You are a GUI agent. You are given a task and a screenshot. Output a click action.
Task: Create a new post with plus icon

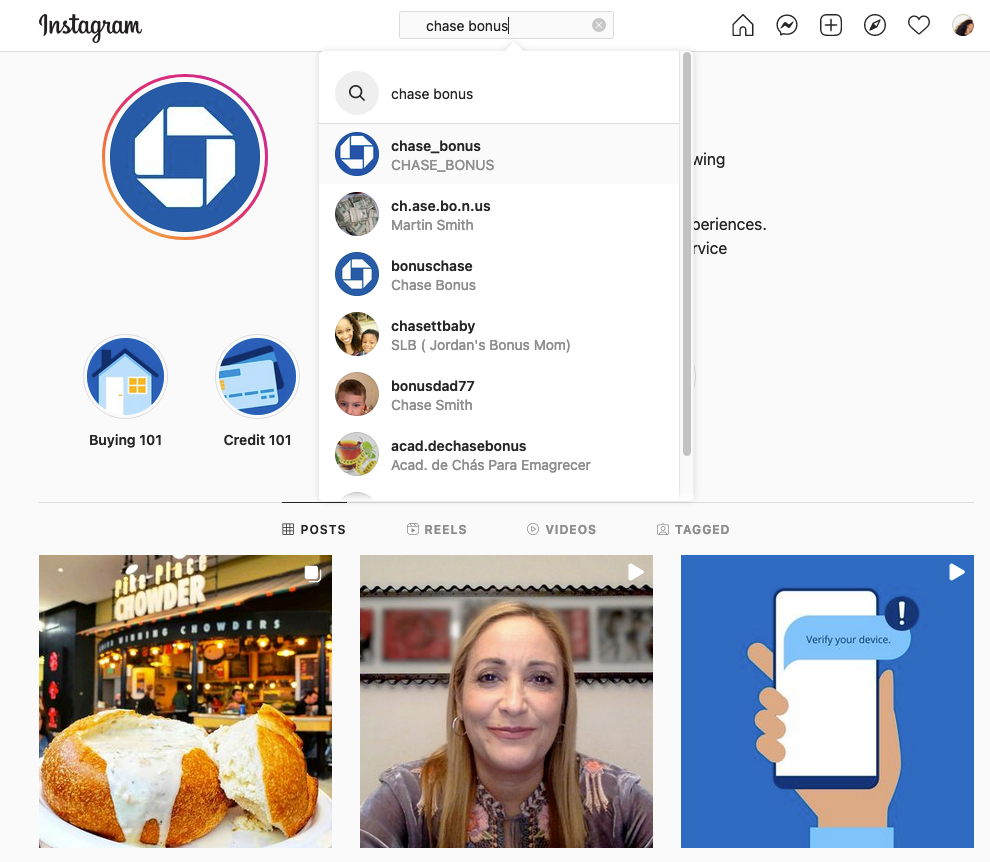coord(831,25)
